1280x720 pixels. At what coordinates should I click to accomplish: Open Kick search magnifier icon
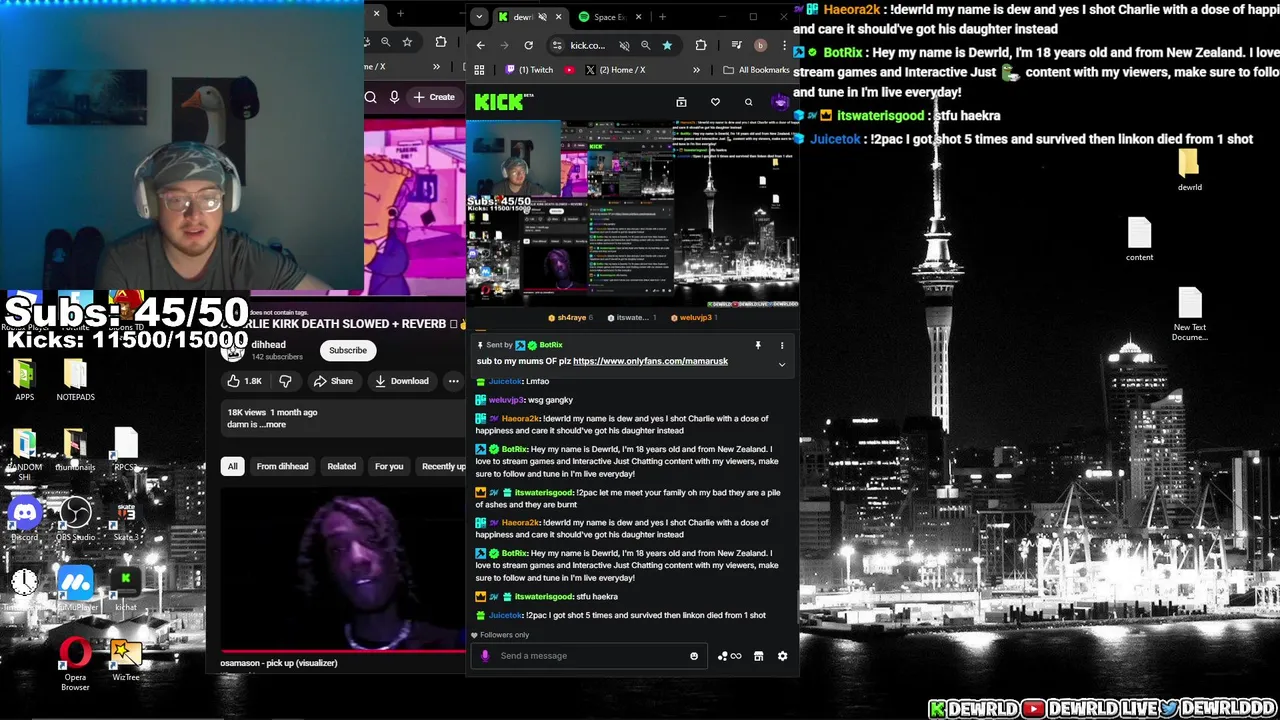tap(748, 102)
